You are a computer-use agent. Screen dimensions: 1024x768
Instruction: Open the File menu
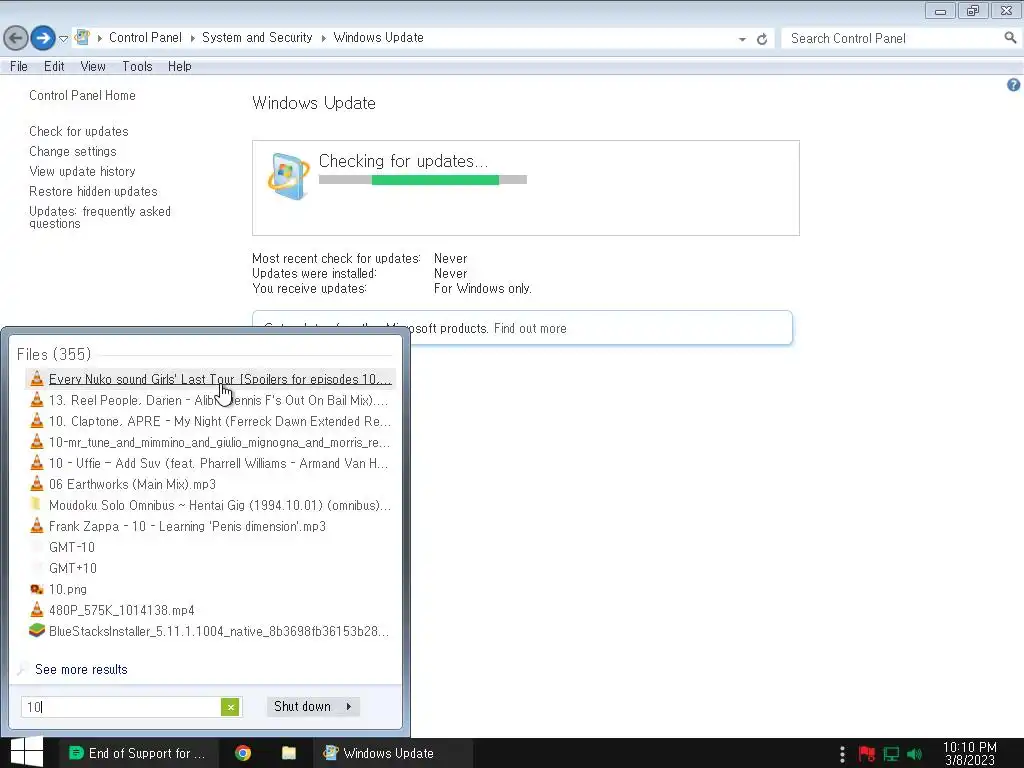pos(19,67)
